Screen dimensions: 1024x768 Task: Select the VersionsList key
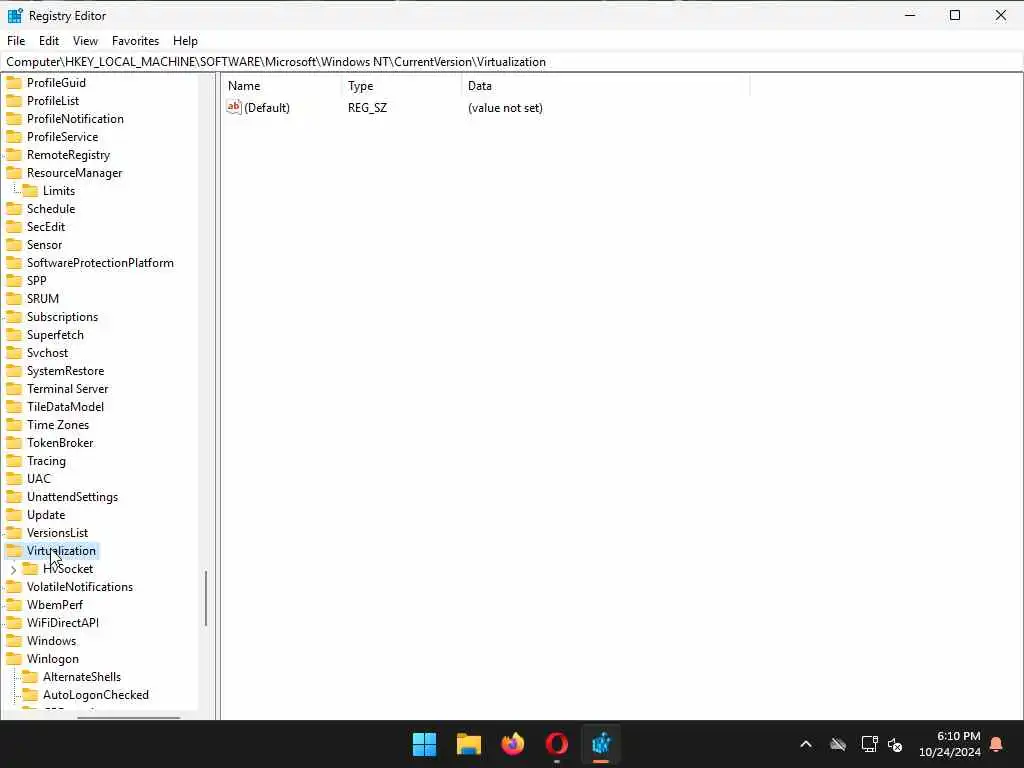click(57, 533)
